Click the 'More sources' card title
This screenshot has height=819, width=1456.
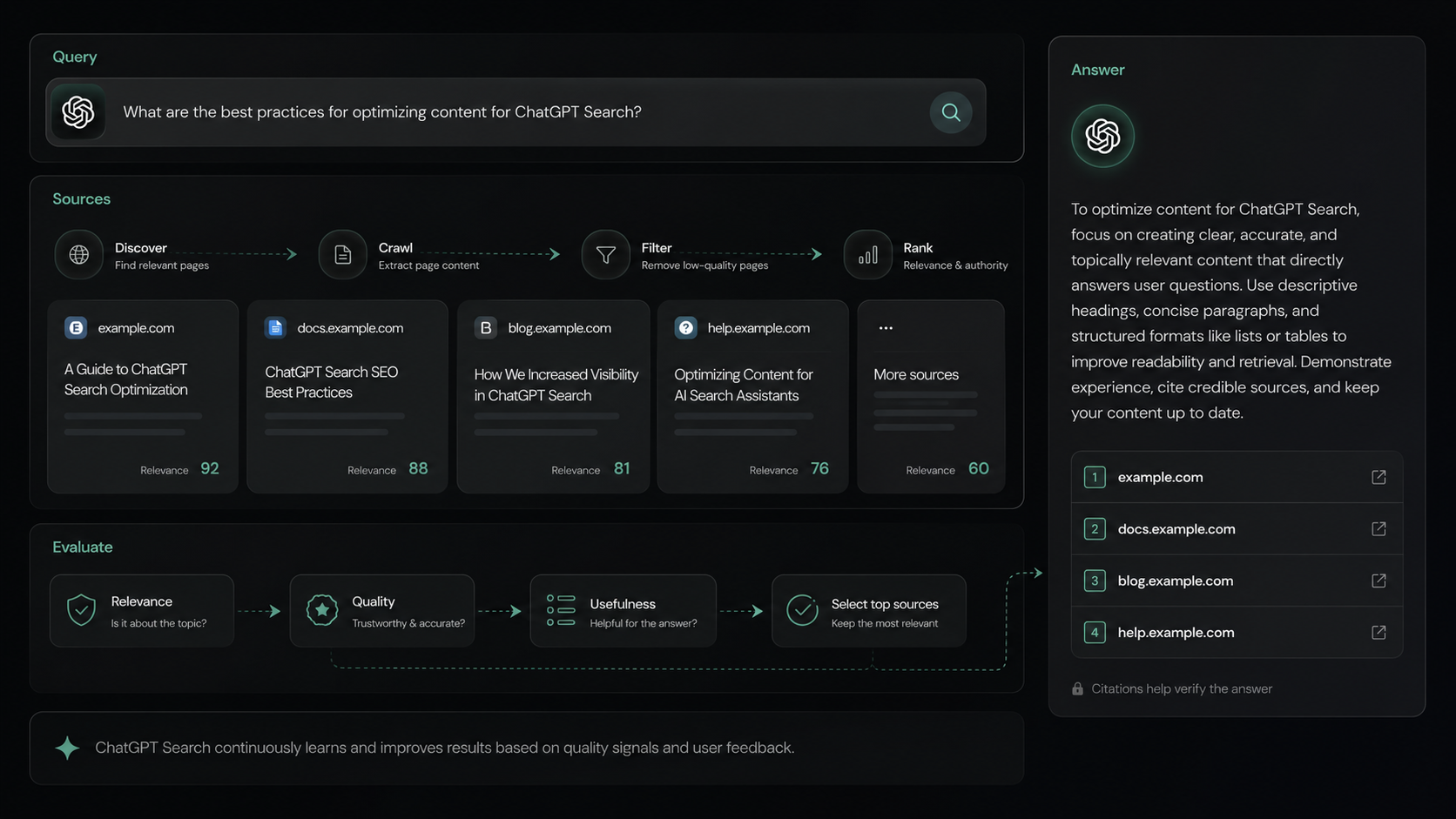tap(916, 374)
